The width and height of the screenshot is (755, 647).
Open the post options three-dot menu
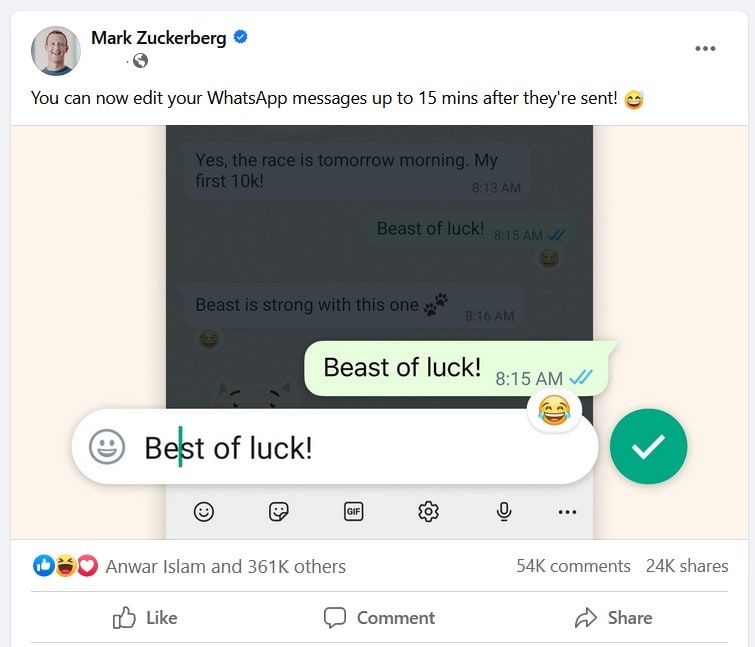coord(705,48)
